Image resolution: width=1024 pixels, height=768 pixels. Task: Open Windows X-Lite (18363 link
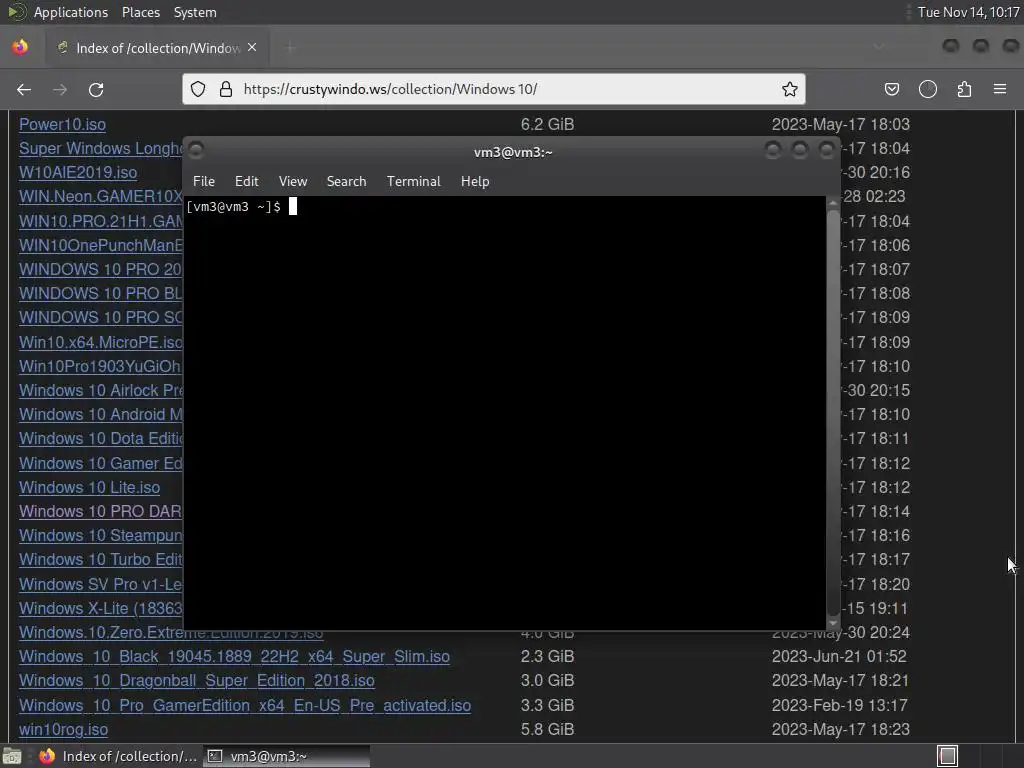[x=101, y=608]
